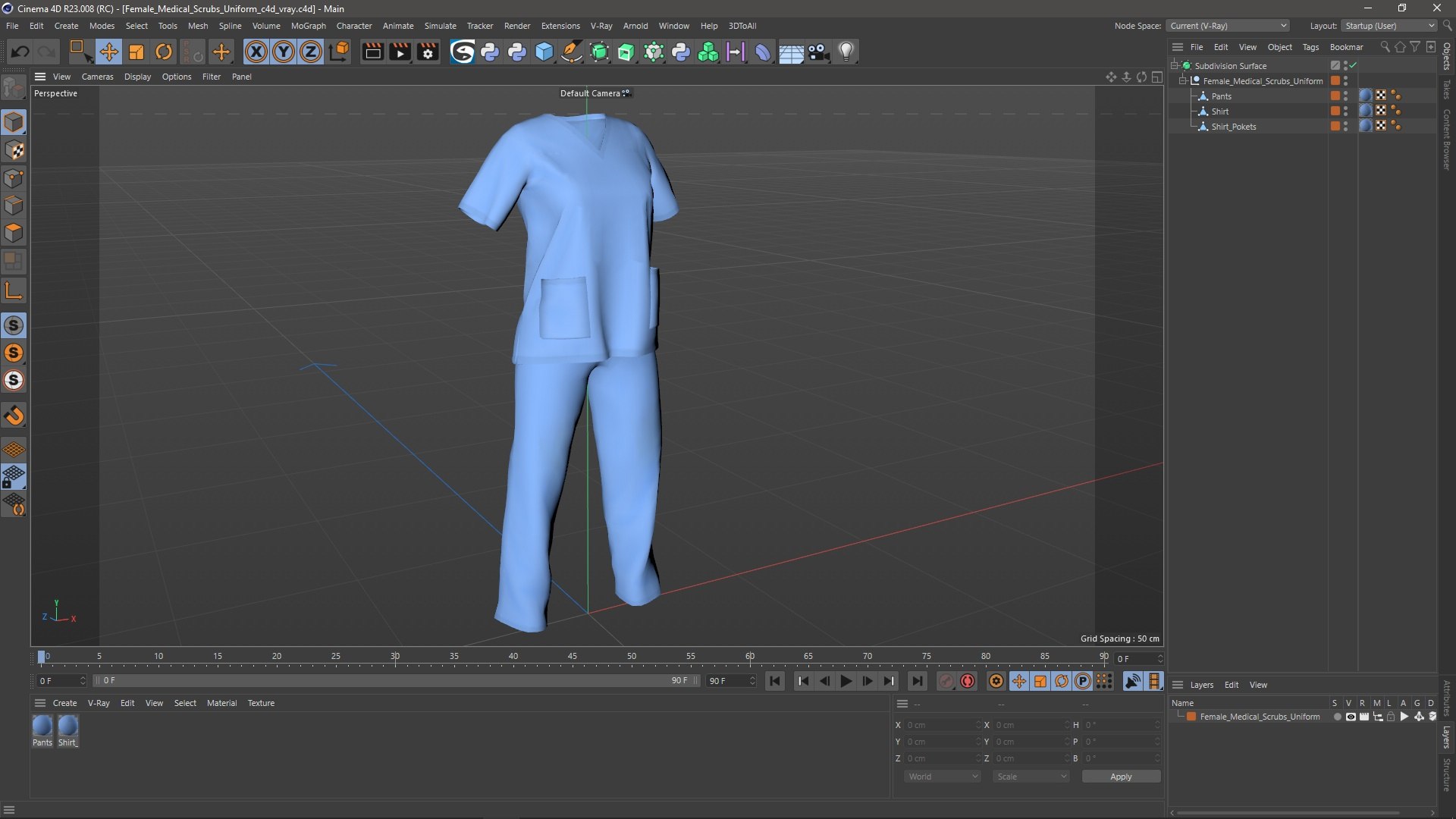Switch to Texture mode icon
Image resolution: width=1456 pixels, height=819 pixels.
14,150
